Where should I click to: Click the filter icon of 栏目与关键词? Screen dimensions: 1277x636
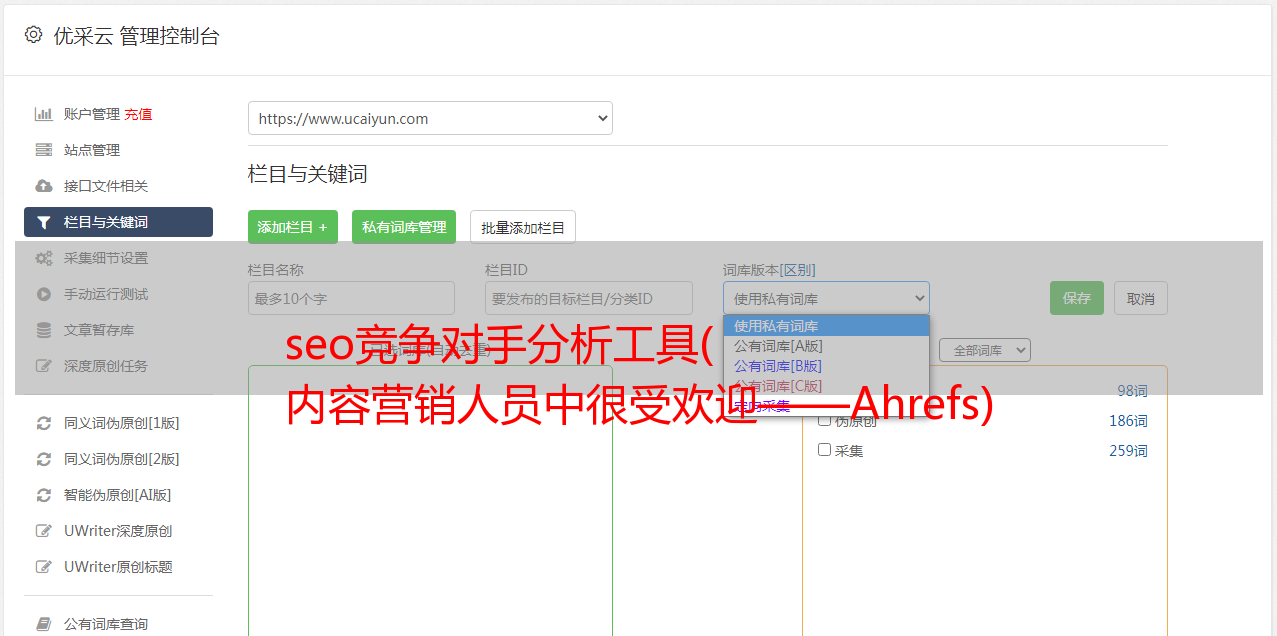[x=43, y=222]
